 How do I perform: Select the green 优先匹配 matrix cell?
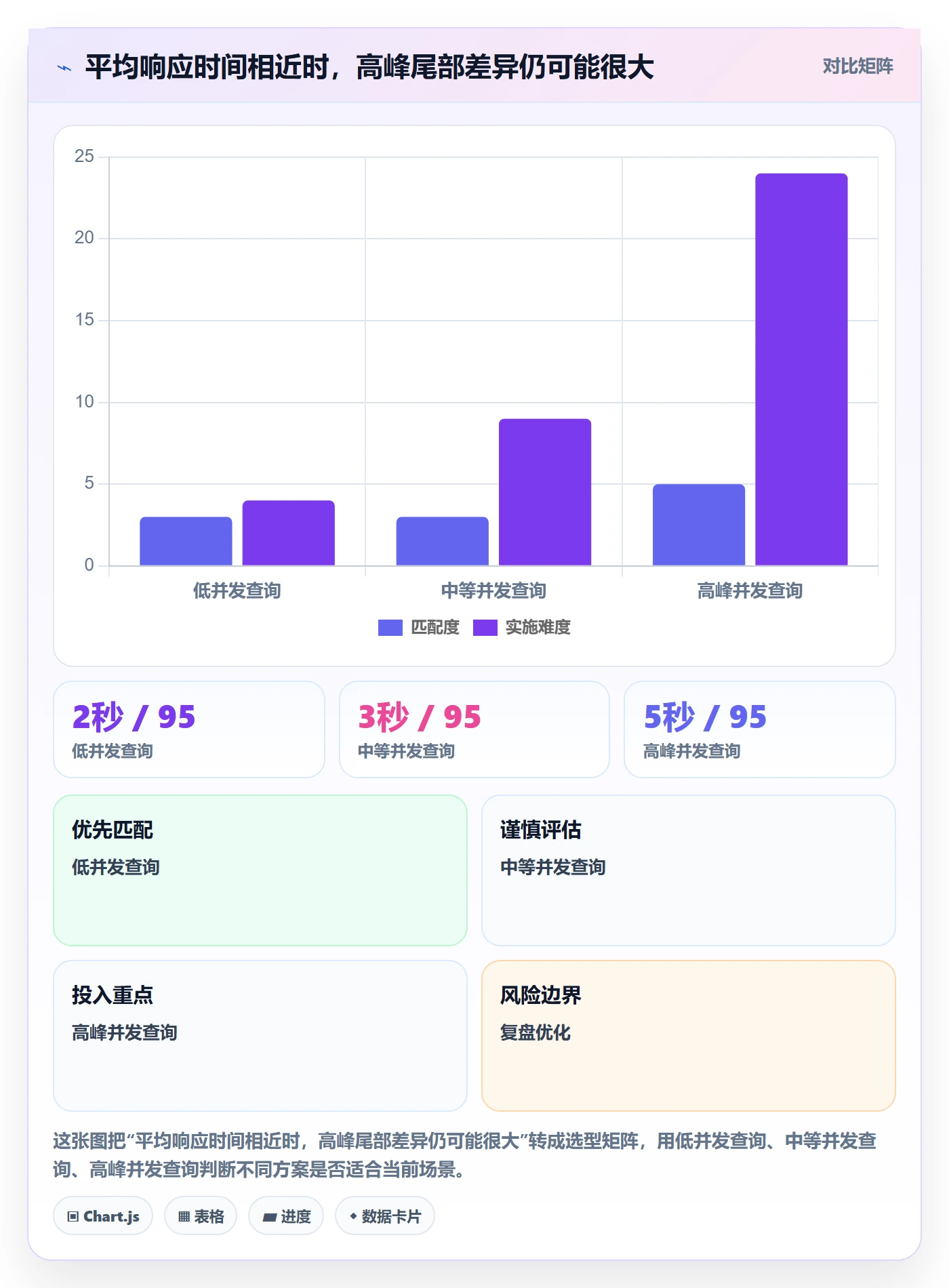[260, 870]
